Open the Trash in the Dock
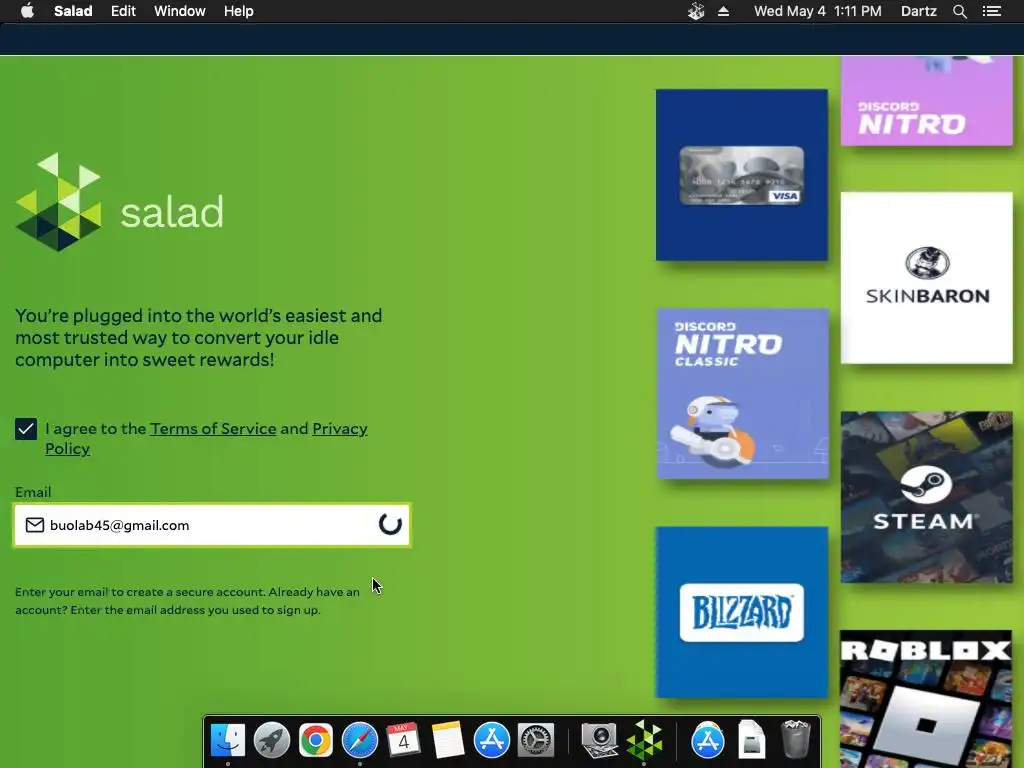 tap(795, 741)
